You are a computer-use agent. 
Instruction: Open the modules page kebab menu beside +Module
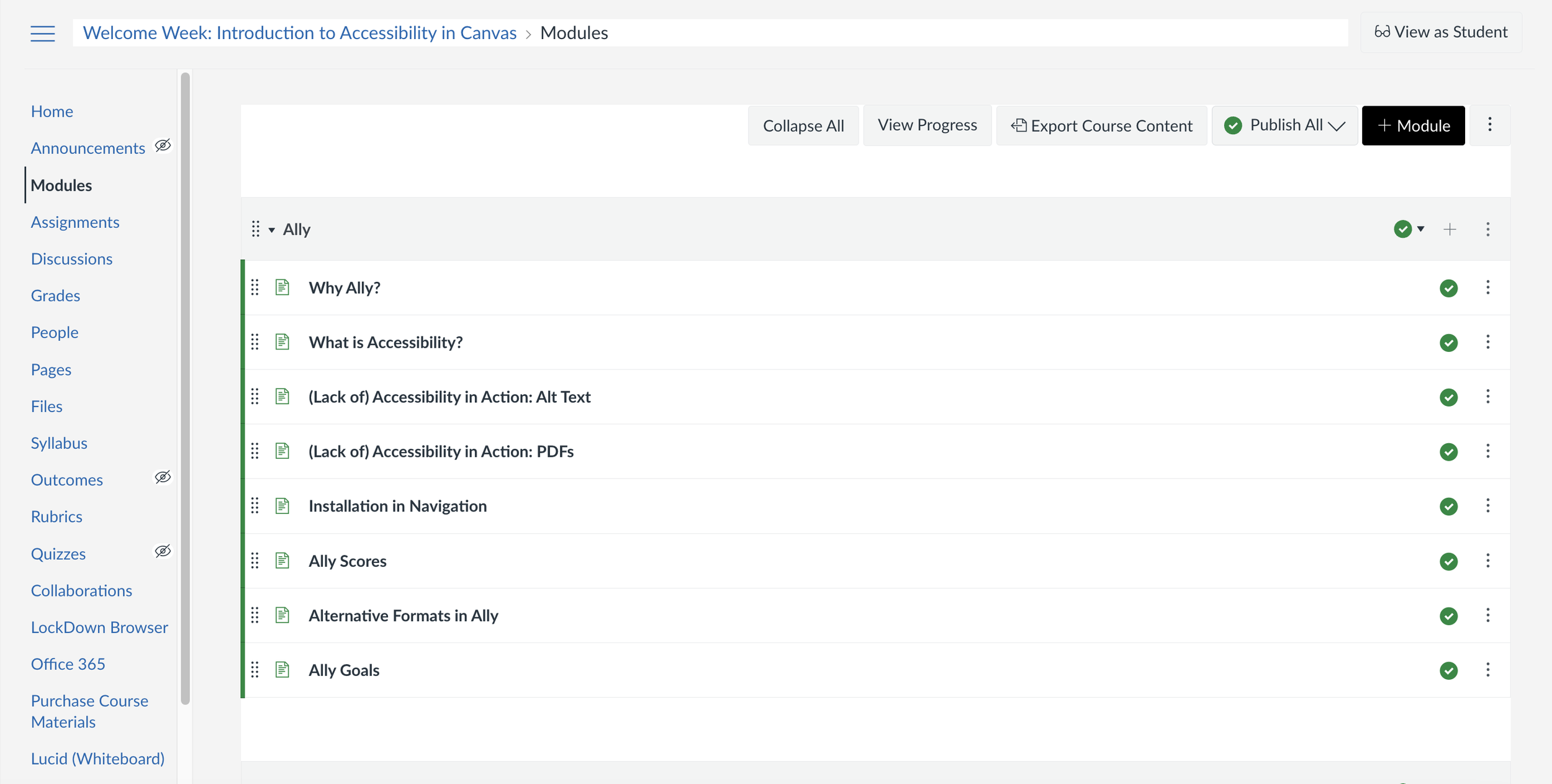click(x=1489, y=125)
